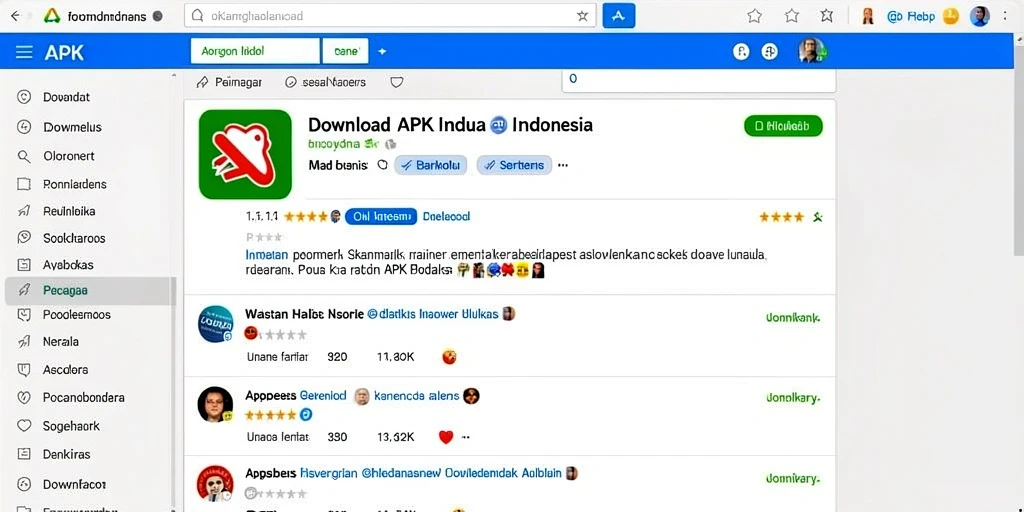Click the Serfteris chip button
The height and width of the screenshot is (512, 1024).
coord(514,165)
